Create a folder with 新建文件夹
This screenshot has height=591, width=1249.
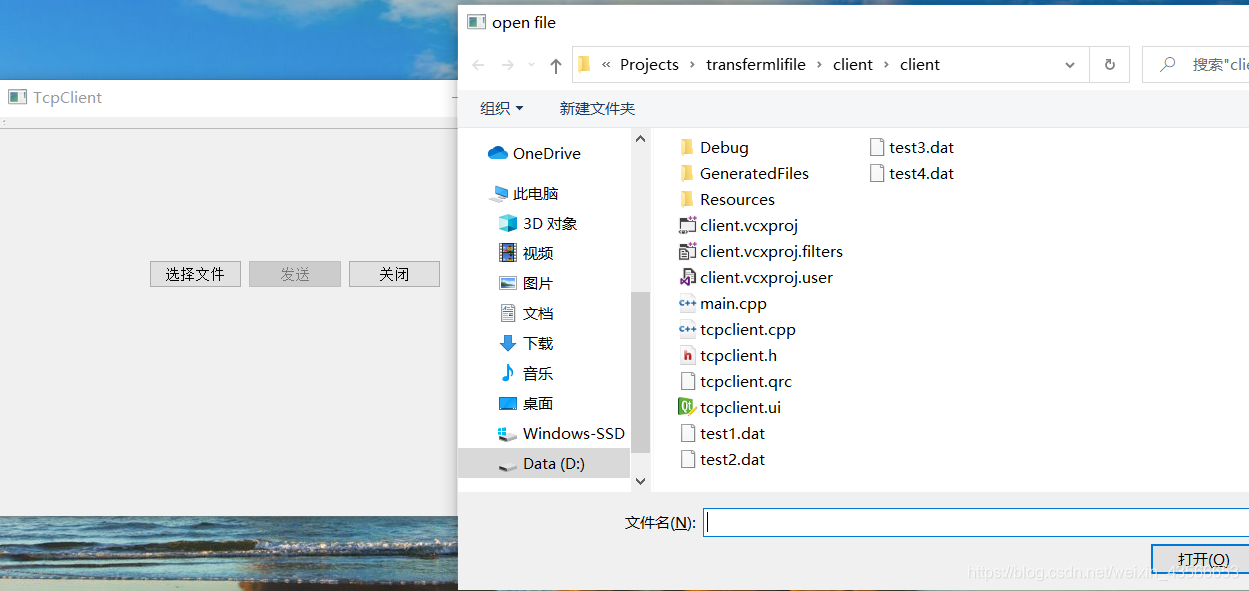(597, 108)
